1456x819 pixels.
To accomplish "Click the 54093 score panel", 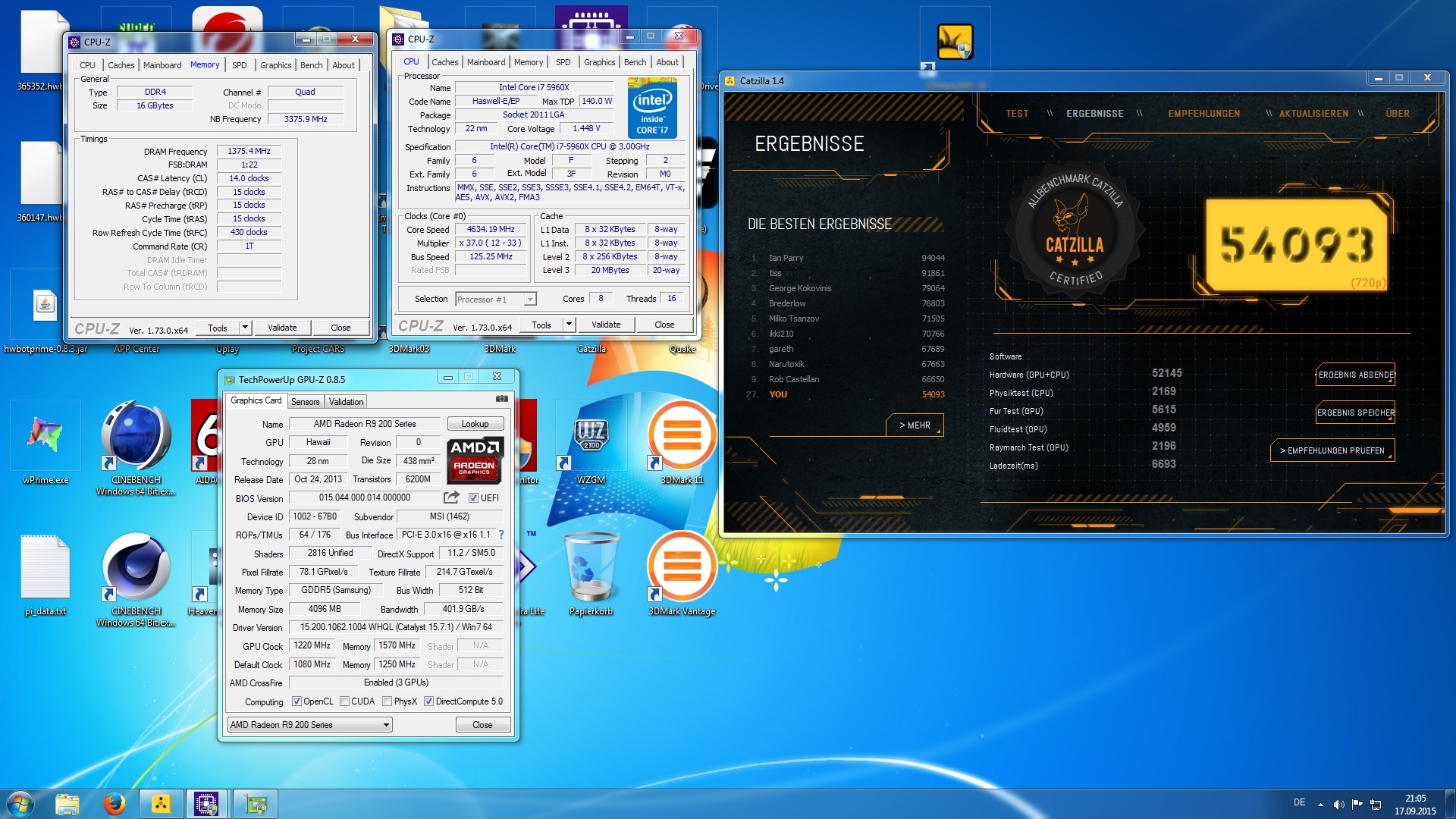I will pyautogui.click(x=1296, y=245).
